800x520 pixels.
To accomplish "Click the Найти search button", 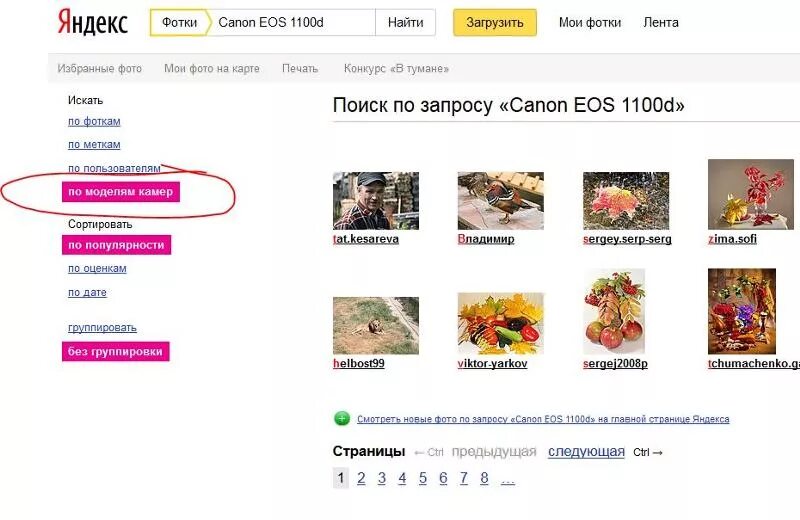I will tap(406, 22).
